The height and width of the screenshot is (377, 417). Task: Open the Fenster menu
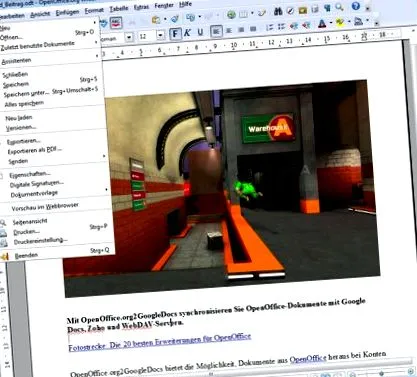click(x=164, y=6)
